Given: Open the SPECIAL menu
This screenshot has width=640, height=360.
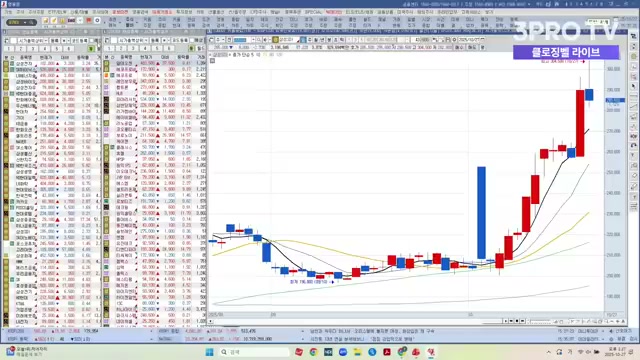Looking at the screenshot, I should pos(313,12).
